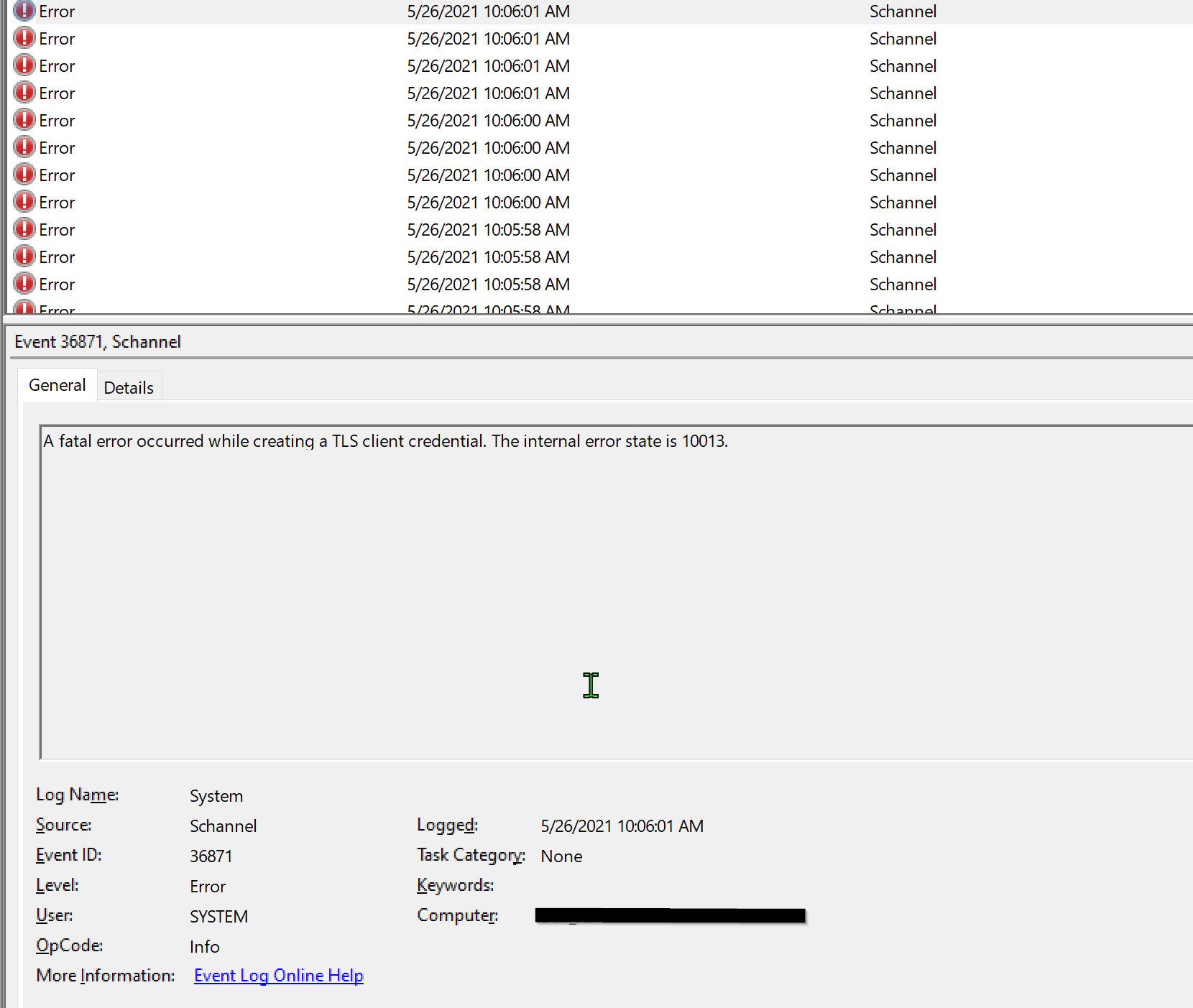
Task: Click the red exclamation icon on the sixth row
Action: click(24, 147)
